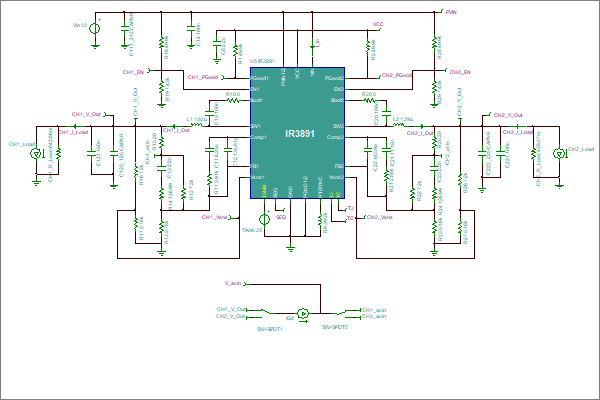The width and height of the screenshot is (600, 400).
Task: Select the TAmb 25 source symbol
Action: point(264,219)
